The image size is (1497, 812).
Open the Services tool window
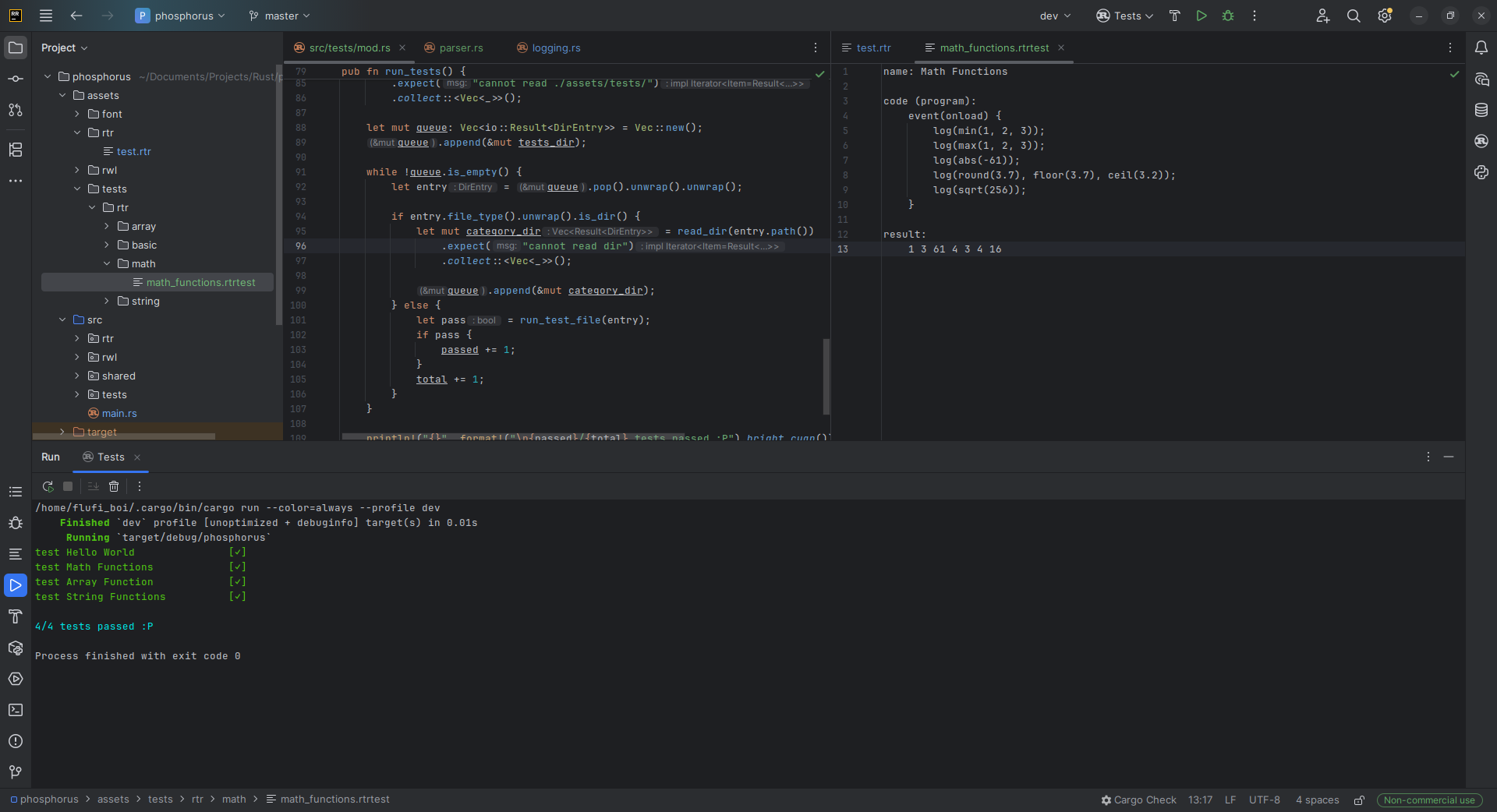point(16,679)
